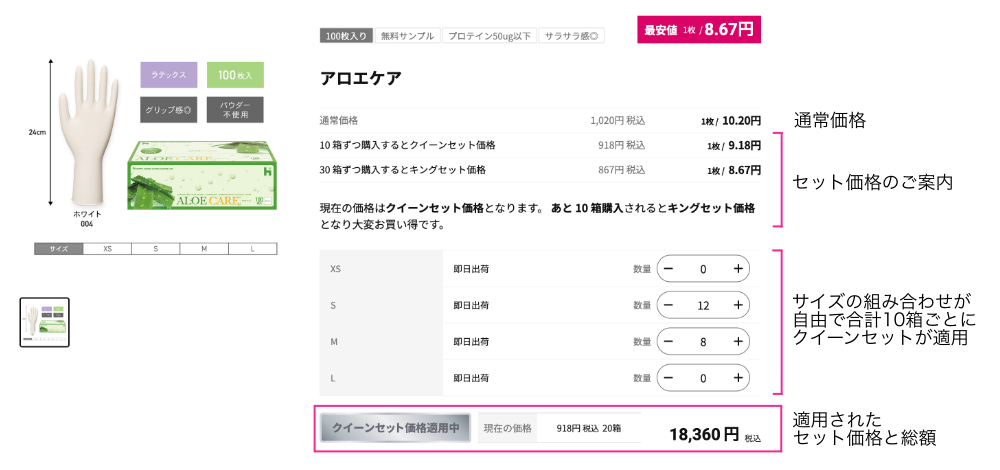The height and width of the screenshot is (470, 1000).
Task: Select the サラサラ感◎ tag
Action: click(x=571, y=36)
